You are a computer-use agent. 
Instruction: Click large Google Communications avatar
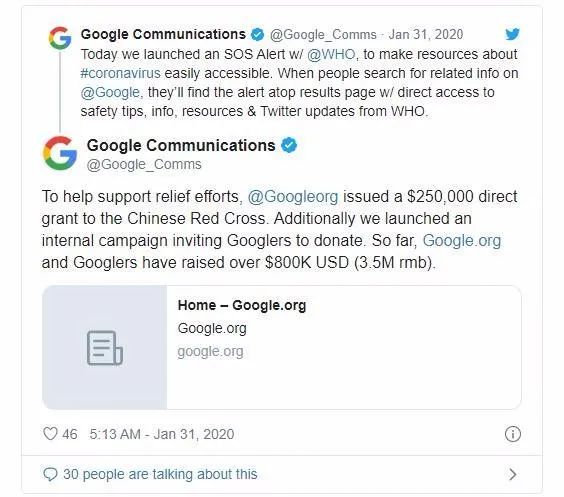click(60, 153)
